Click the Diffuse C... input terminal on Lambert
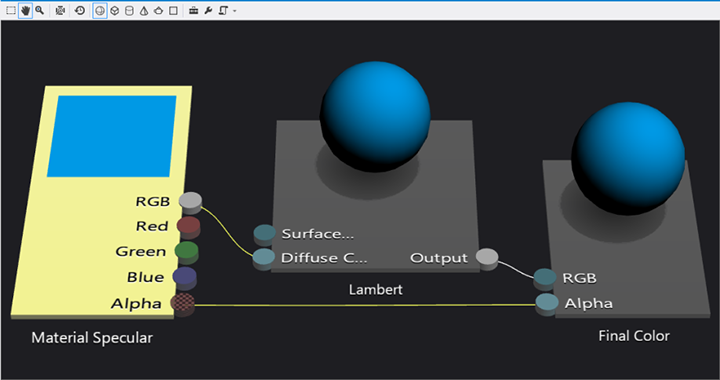 click(x=264, y=259)
